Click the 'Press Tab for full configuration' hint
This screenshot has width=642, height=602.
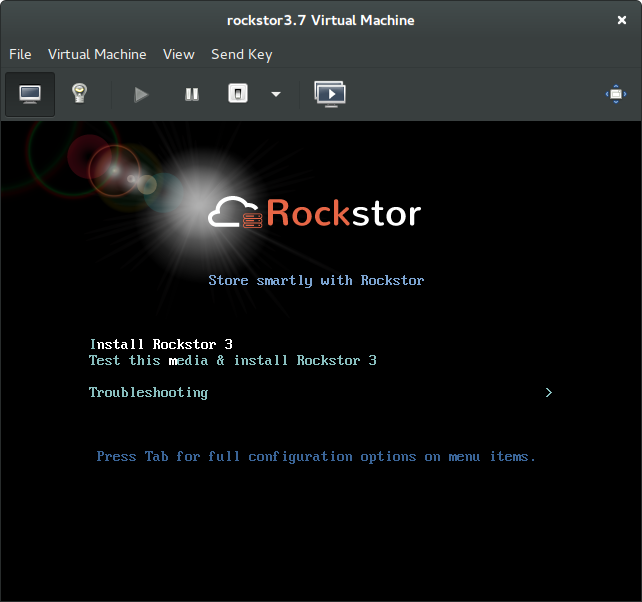click(x=316, y=456)
